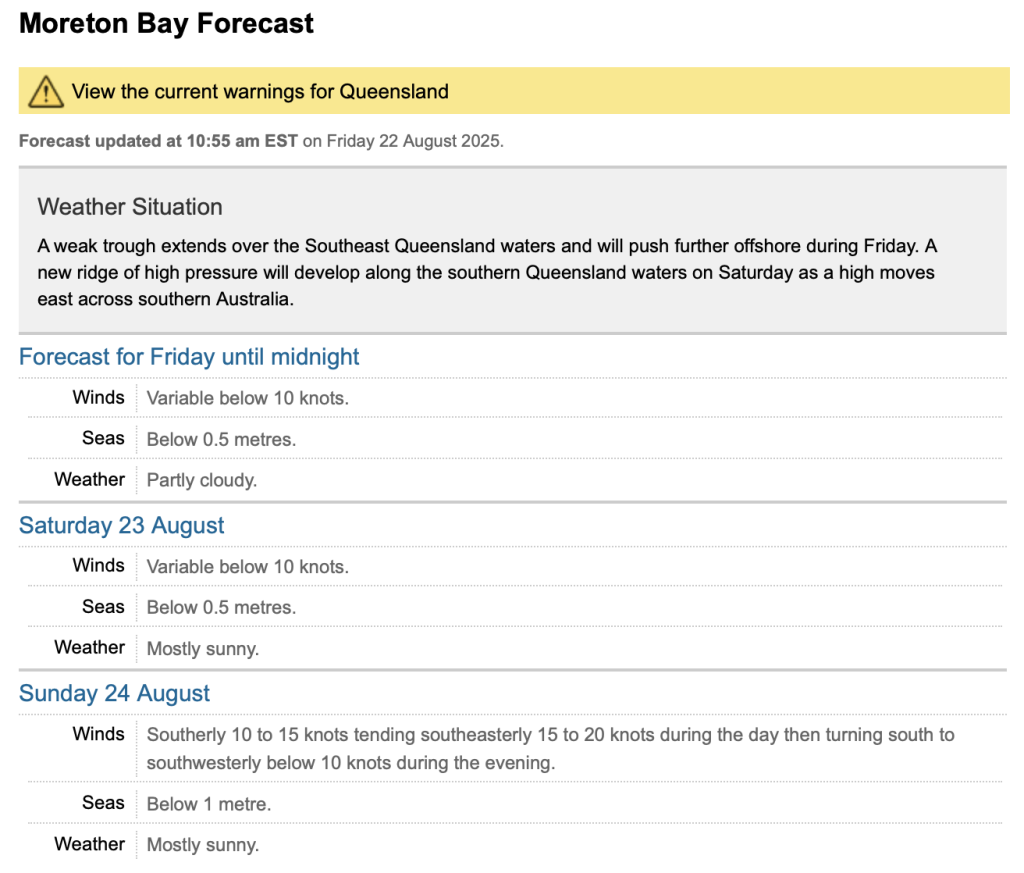Click Friday's "Below 0.5 metres" seas value
1024x873 pixels.
click(x=221, y=439)
